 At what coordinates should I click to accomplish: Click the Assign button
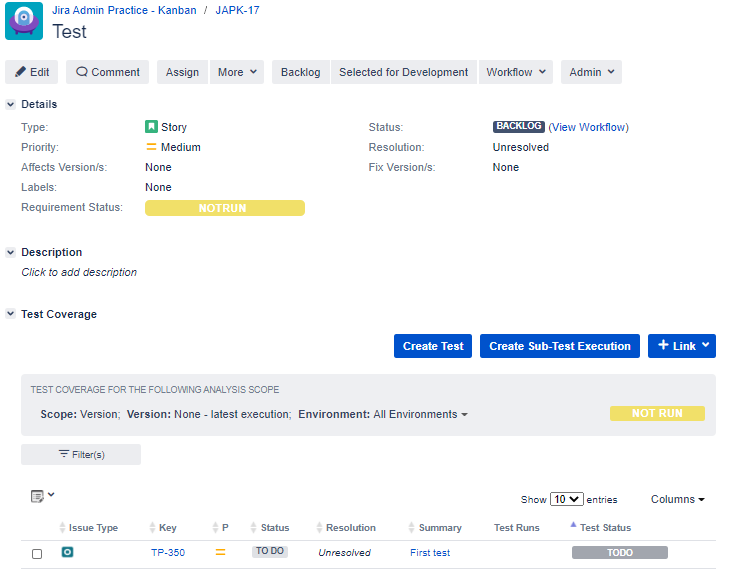[182, 72]
